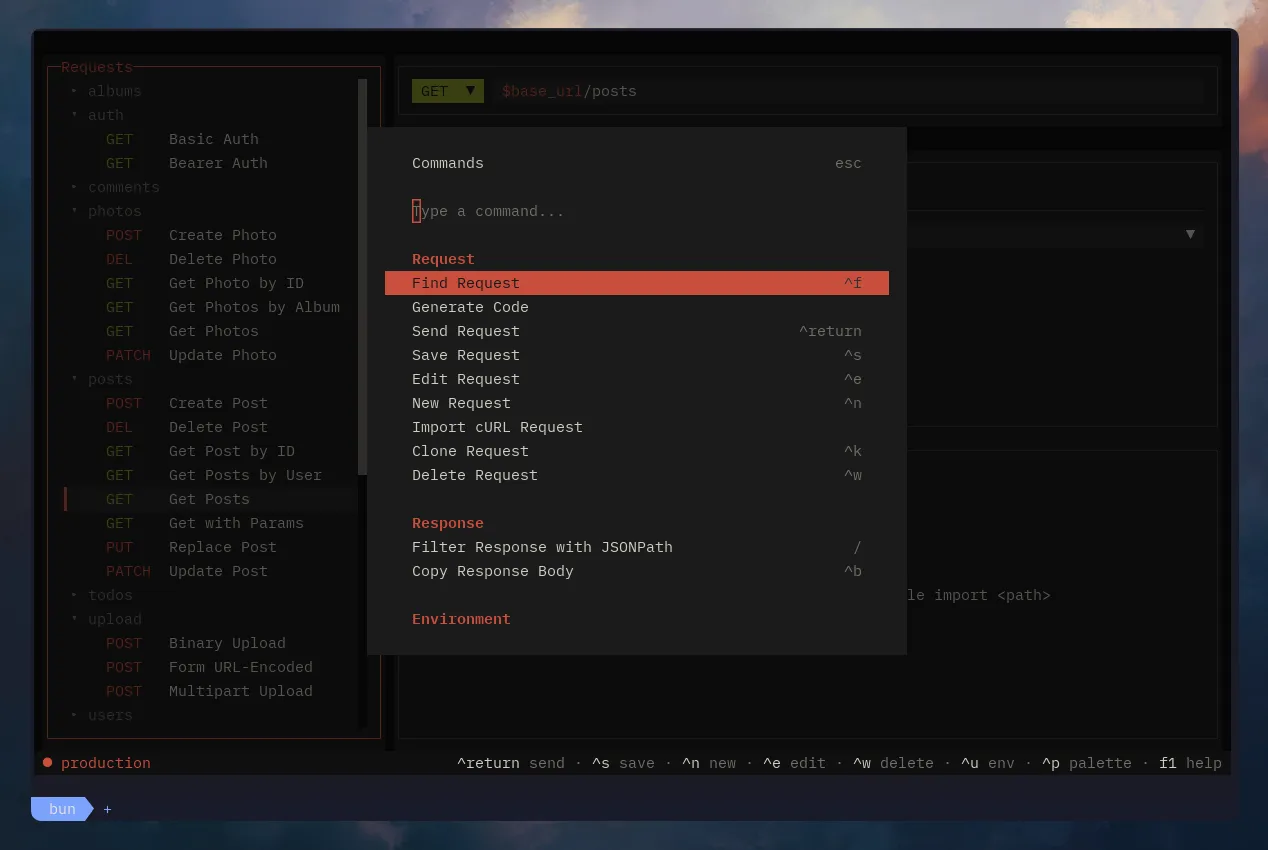Image resolution: width=1268 pixels, height=850 pixels.
Task: Expand the users folder
Action: click(x=101, y=715)
